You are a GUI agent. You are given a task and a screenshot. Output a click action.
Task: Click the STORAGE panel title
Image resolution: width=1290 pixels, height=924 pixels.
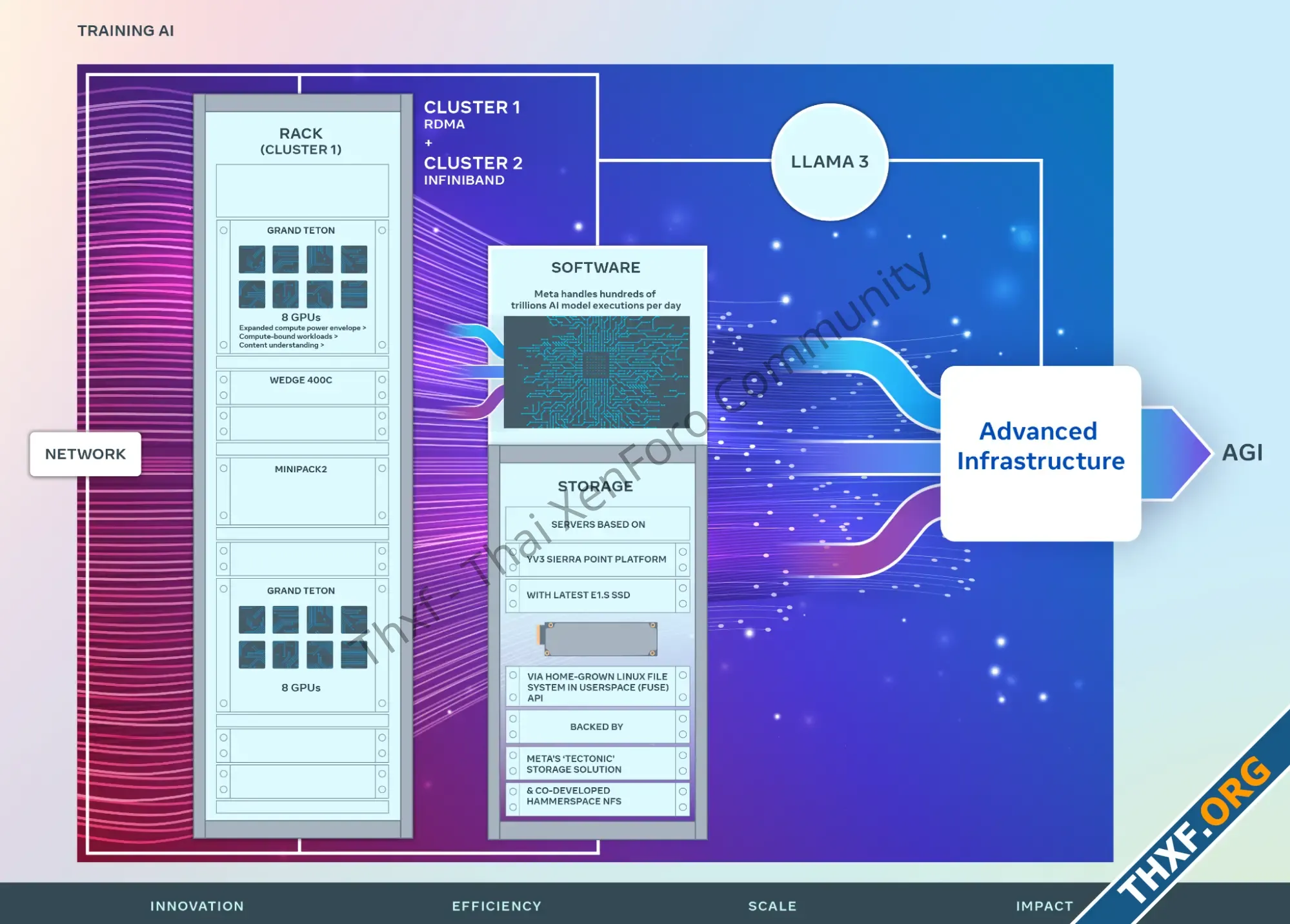(x=595, y=487)
